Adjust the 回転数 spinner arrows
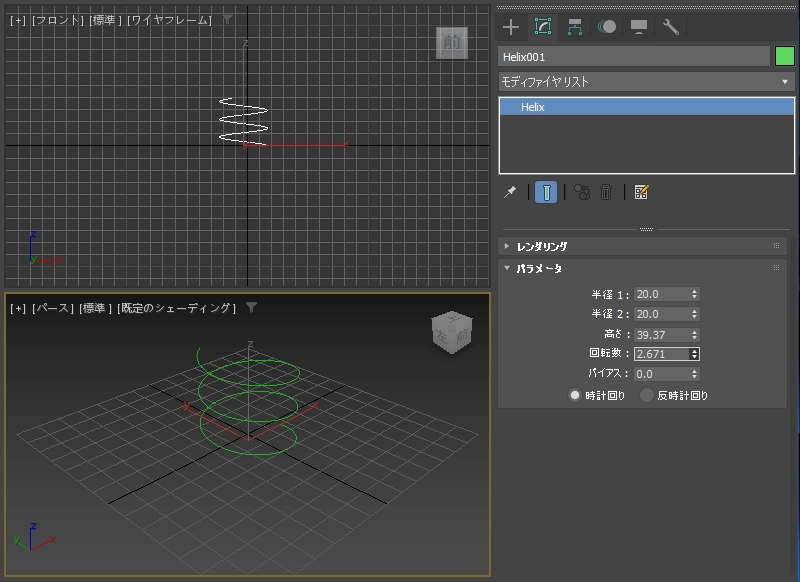This screenshot has height=582, width=800. (x=694, y=354)
